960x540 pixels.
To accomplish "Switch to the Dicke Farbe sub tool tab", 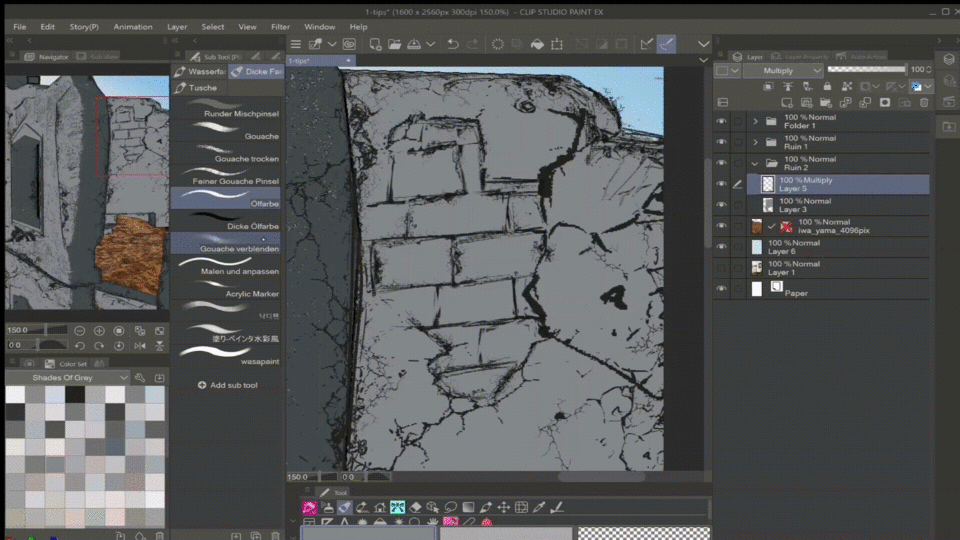I will point(256,72).
